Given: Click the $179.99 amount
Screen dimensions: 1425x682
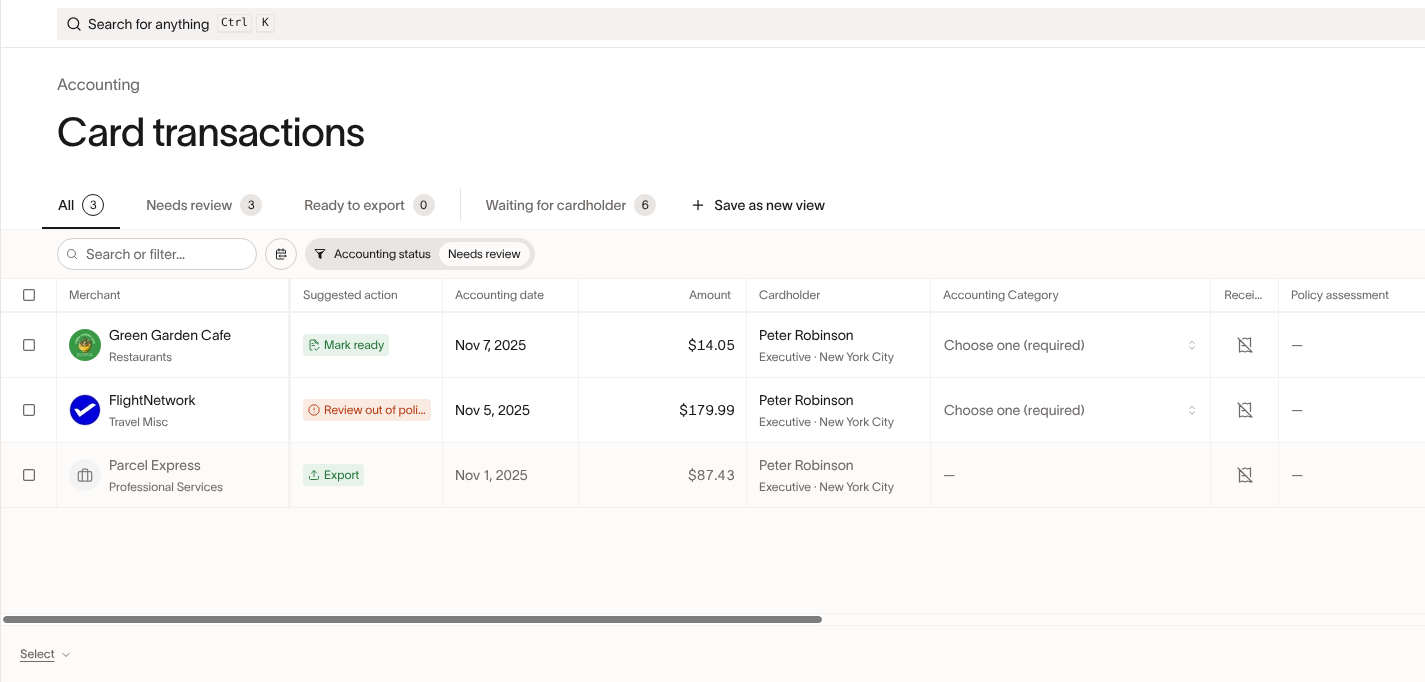Looking at the screenshot, I should [707, 410].
